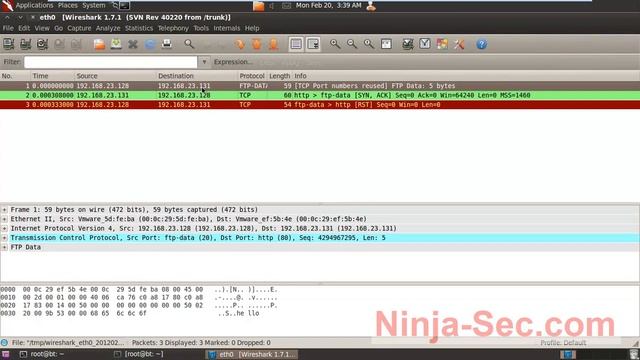The width and height of the screenshot is (640, 360).
Task: Open the Edit menu
Action: (24, 28)
